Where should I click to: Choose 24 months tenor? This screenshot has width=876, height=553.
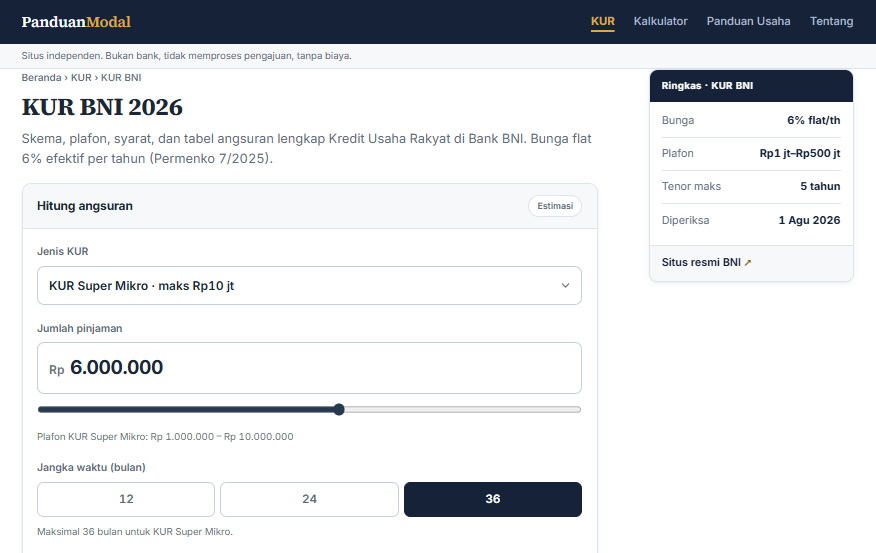[x=309, y=499]
